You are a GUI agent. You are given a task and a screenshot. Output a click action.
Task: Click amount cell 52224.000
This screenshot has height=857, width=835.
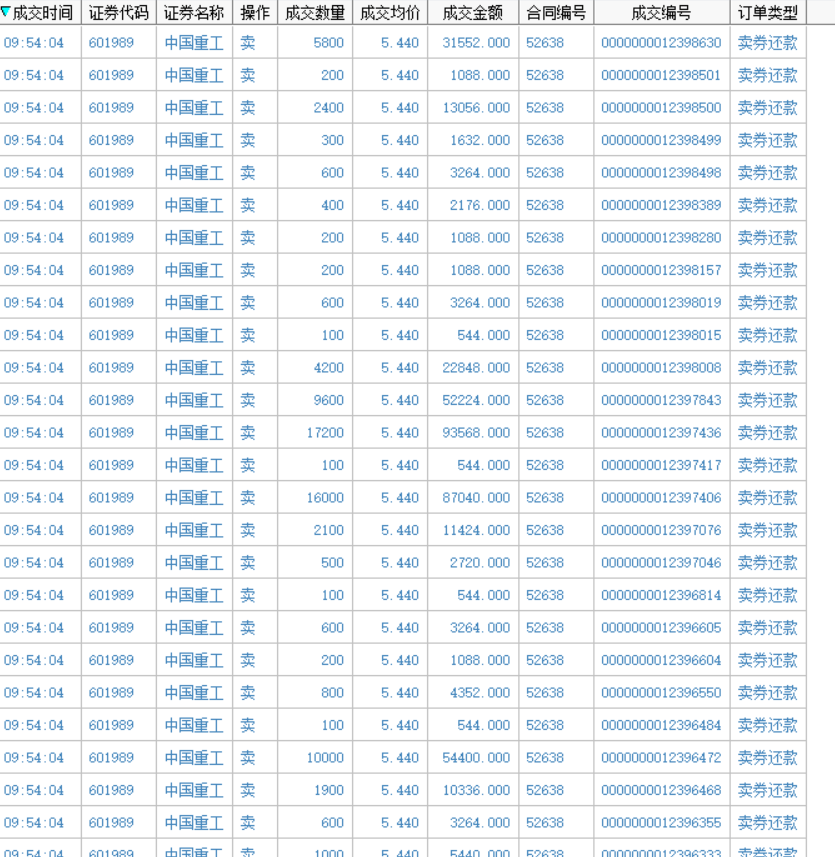point(476,400)
